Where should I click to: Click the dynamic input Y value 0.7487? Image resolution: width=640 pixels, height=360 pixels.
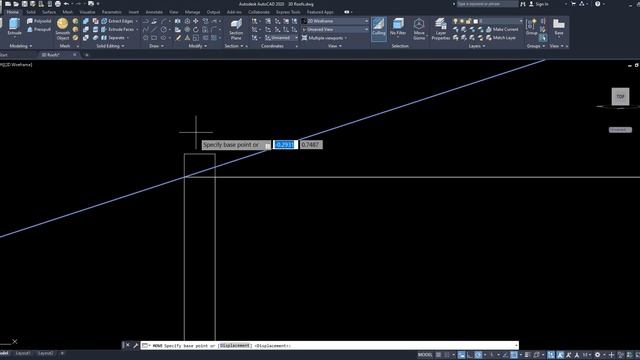(x=311, y=144)
